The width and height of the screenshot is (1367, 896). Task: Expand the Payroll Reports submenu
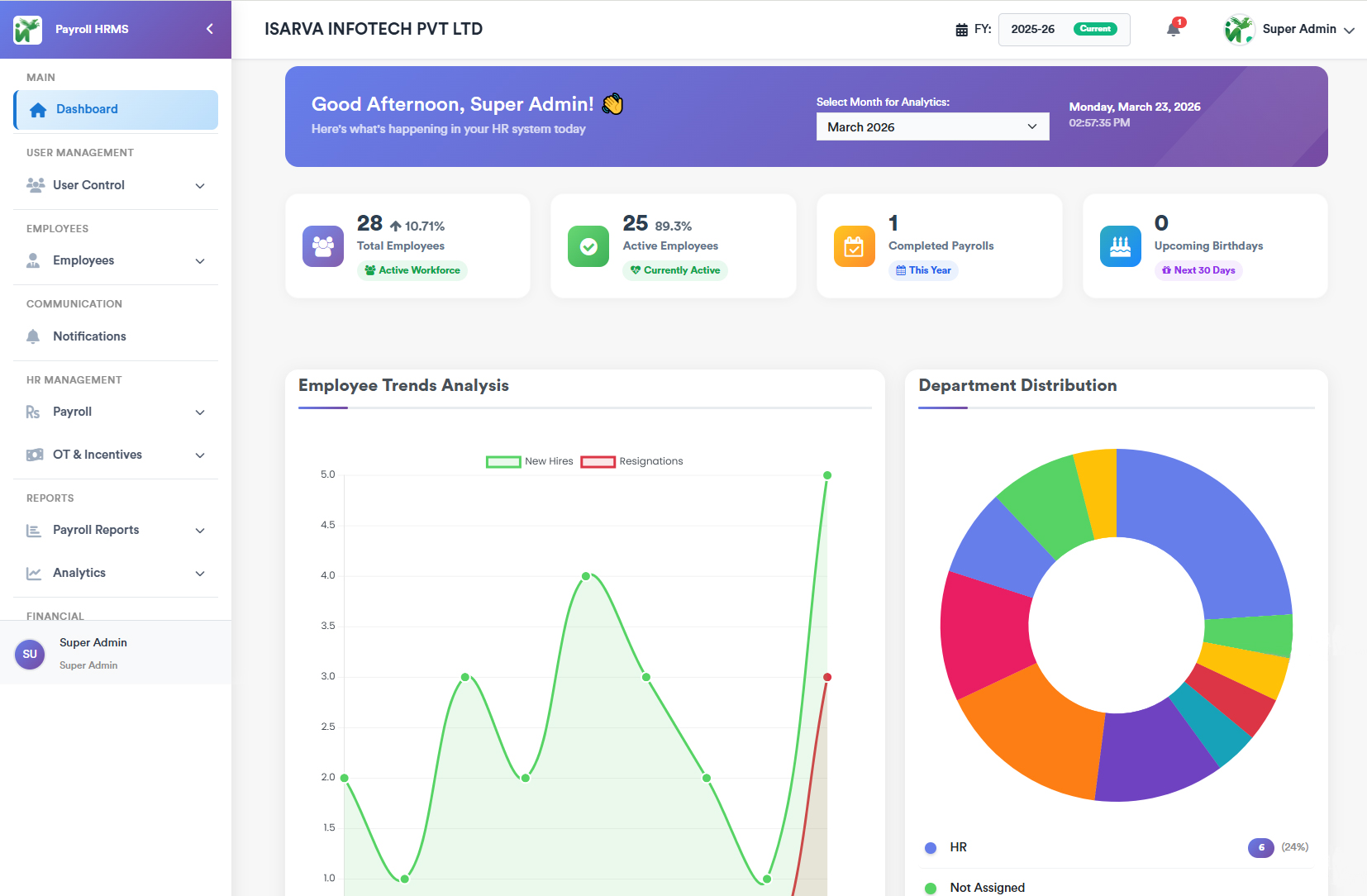pos(116,530)
